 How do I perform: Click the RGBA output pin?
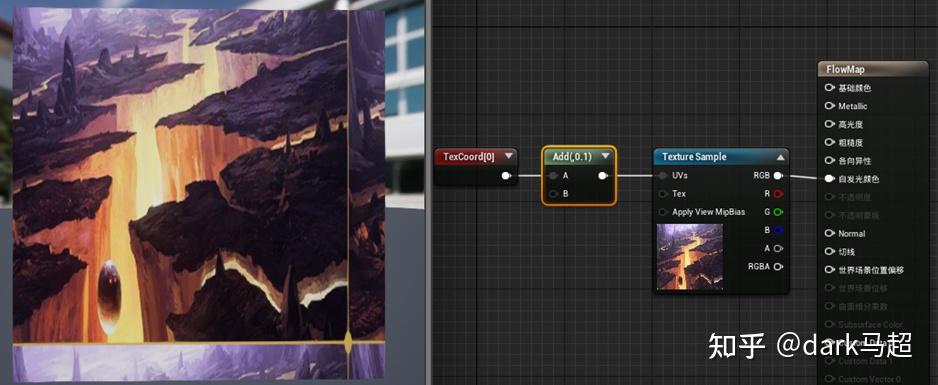(x=778, y=267)
